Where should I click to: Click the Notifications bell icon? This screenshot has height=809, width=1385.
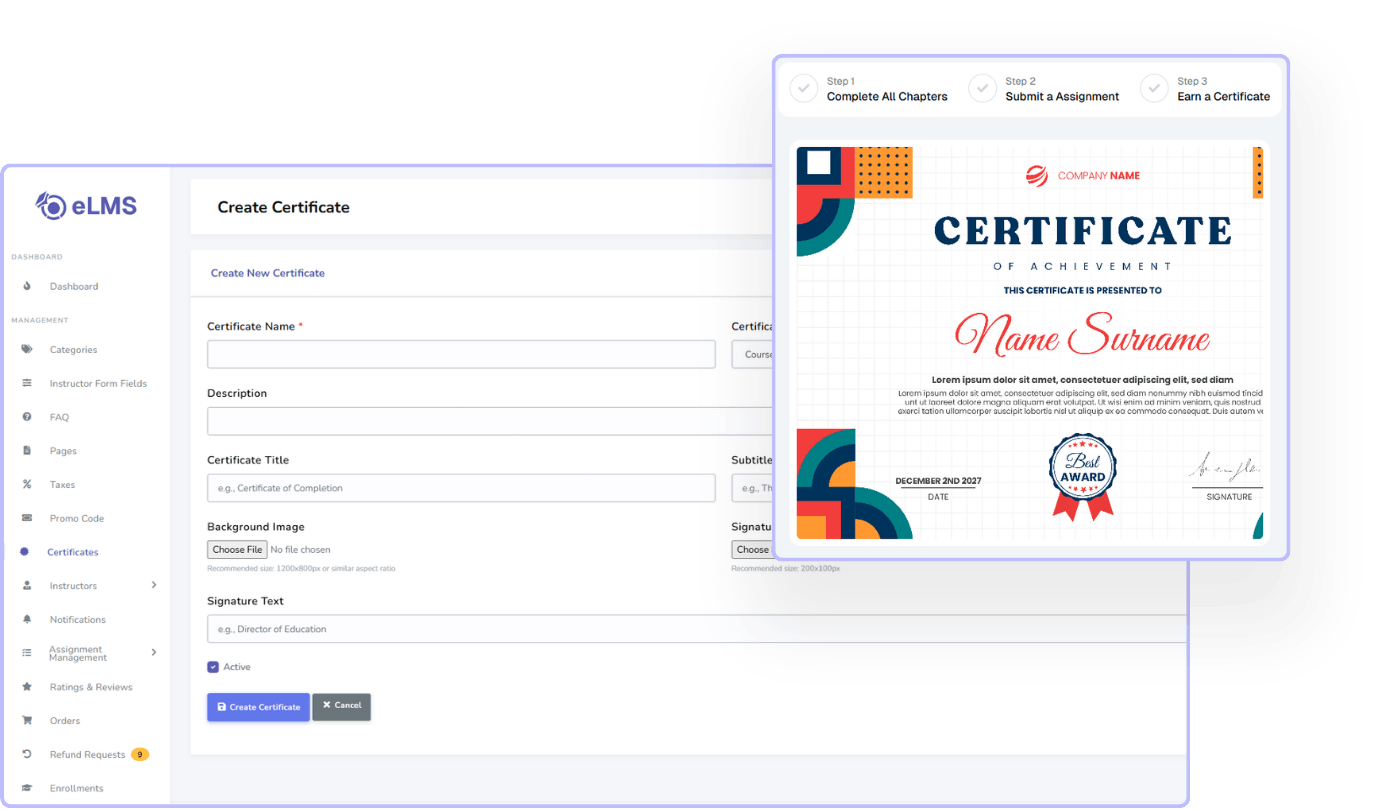pyautogui.click(x=27, y=620)
